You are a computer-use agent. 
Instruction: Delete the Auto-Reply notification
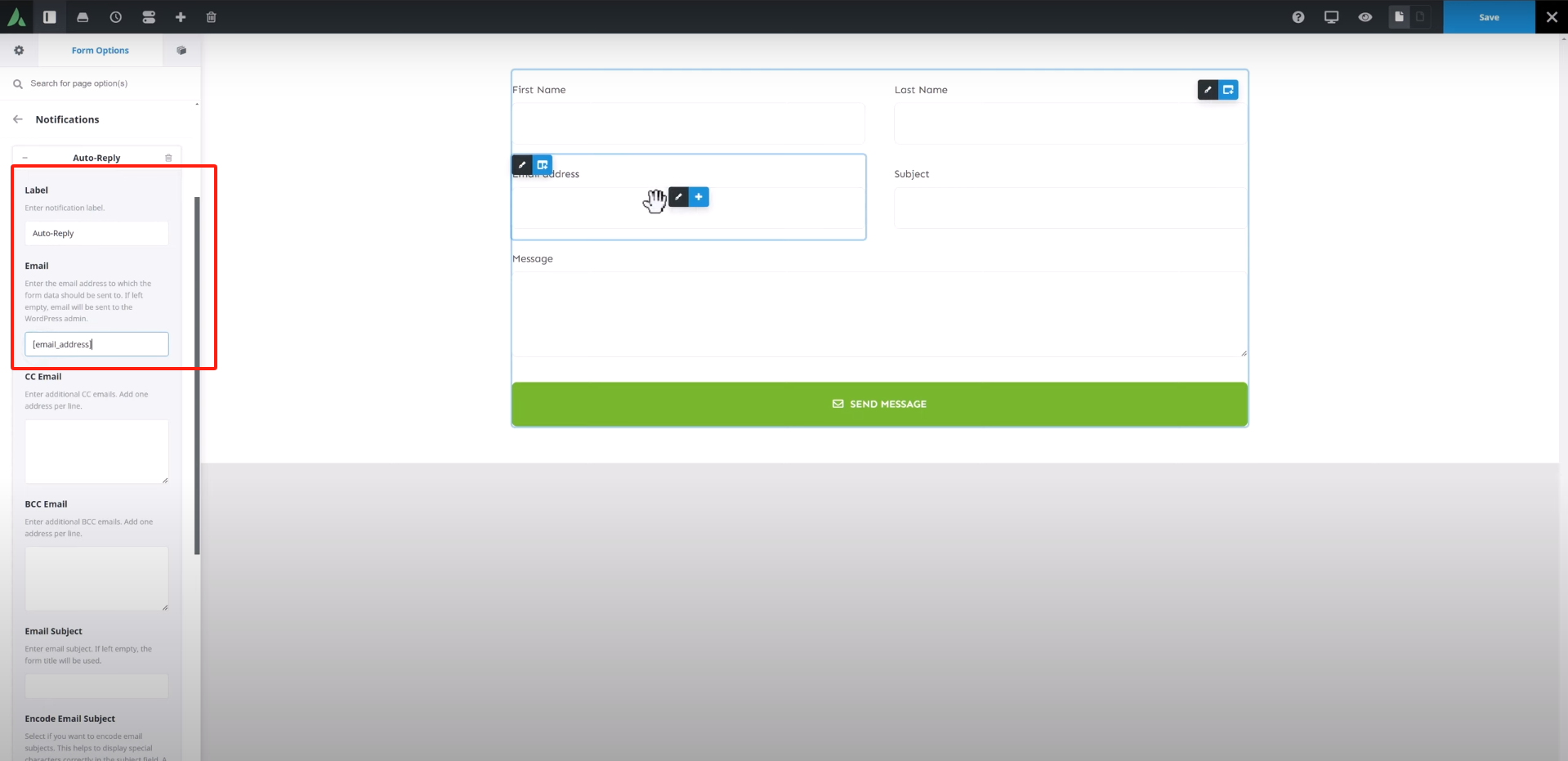point(168,158)
